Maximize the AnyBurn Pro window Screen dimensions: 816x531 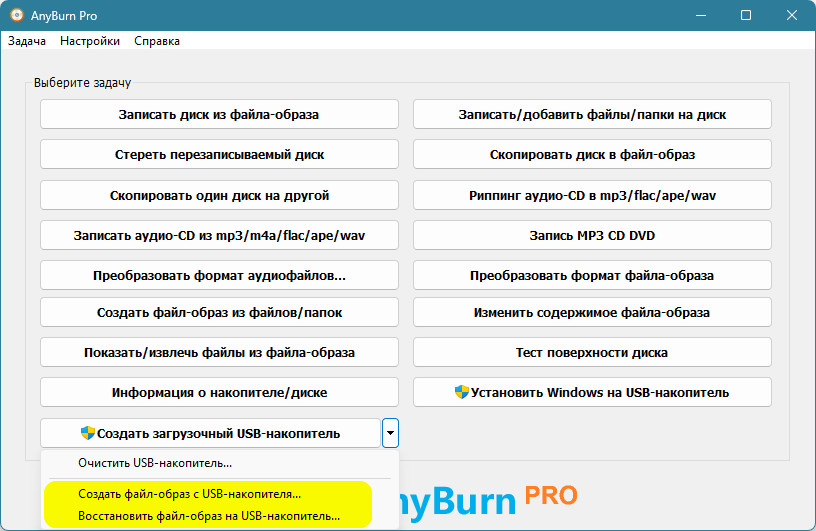746,15
